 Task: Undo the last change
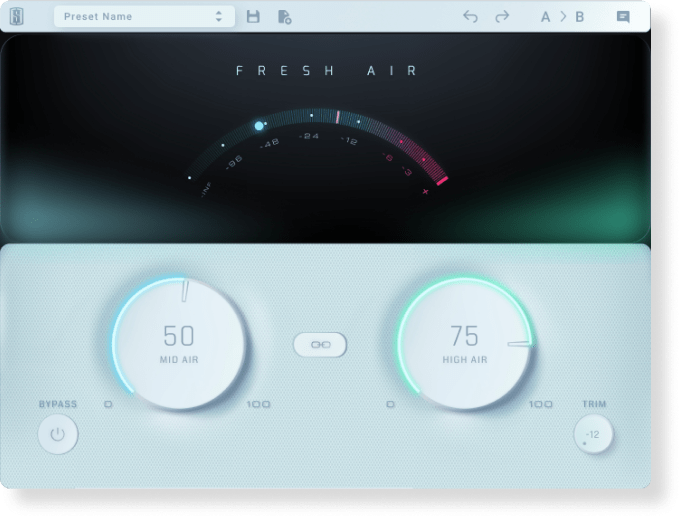coord(470,16)
